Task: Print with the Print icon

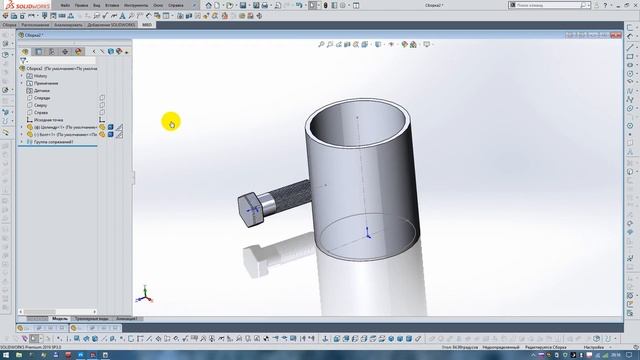Action: (264, 5)
